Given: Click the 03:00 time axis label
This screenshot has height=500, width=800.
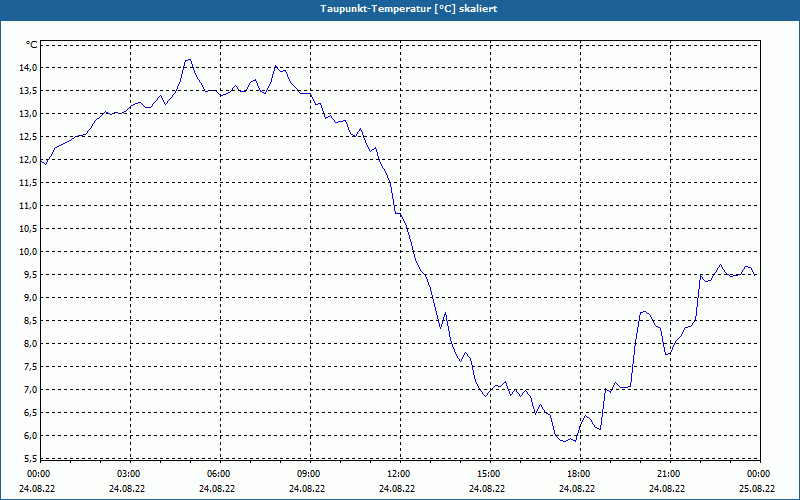Looking at the screenshot, I should pyautogui.click(x=129, y=474).
